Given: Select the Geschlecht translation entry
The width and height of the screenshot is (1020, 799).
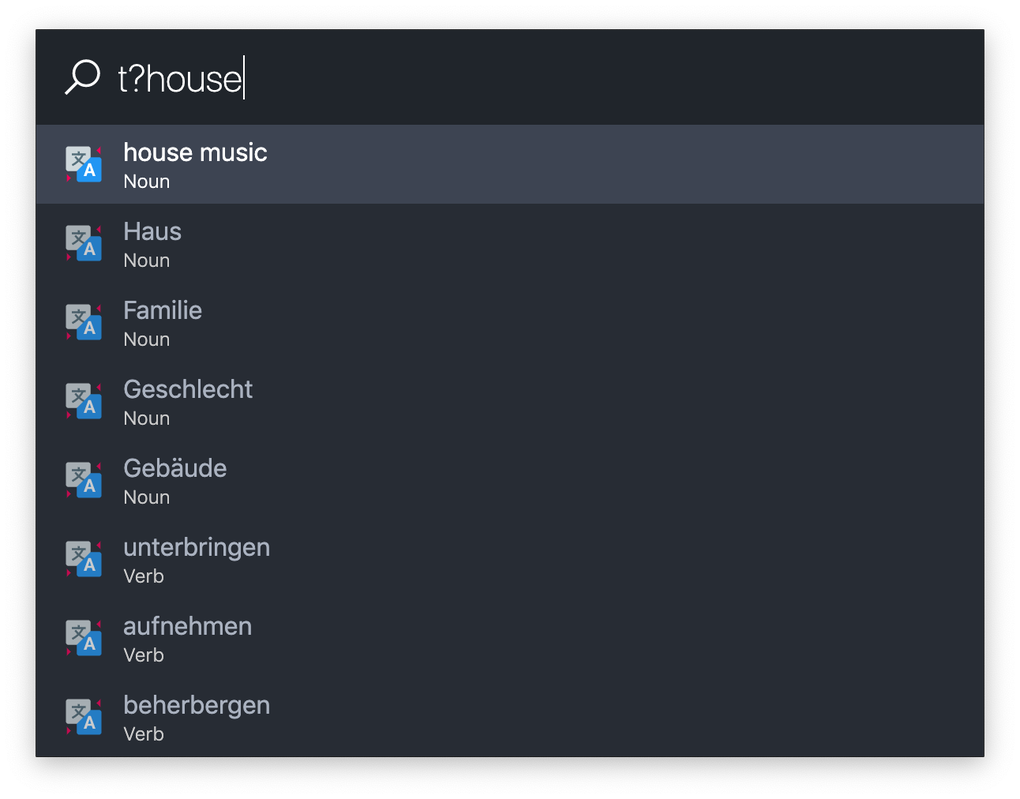Looking at the screenshot, I should pos(509,401).
